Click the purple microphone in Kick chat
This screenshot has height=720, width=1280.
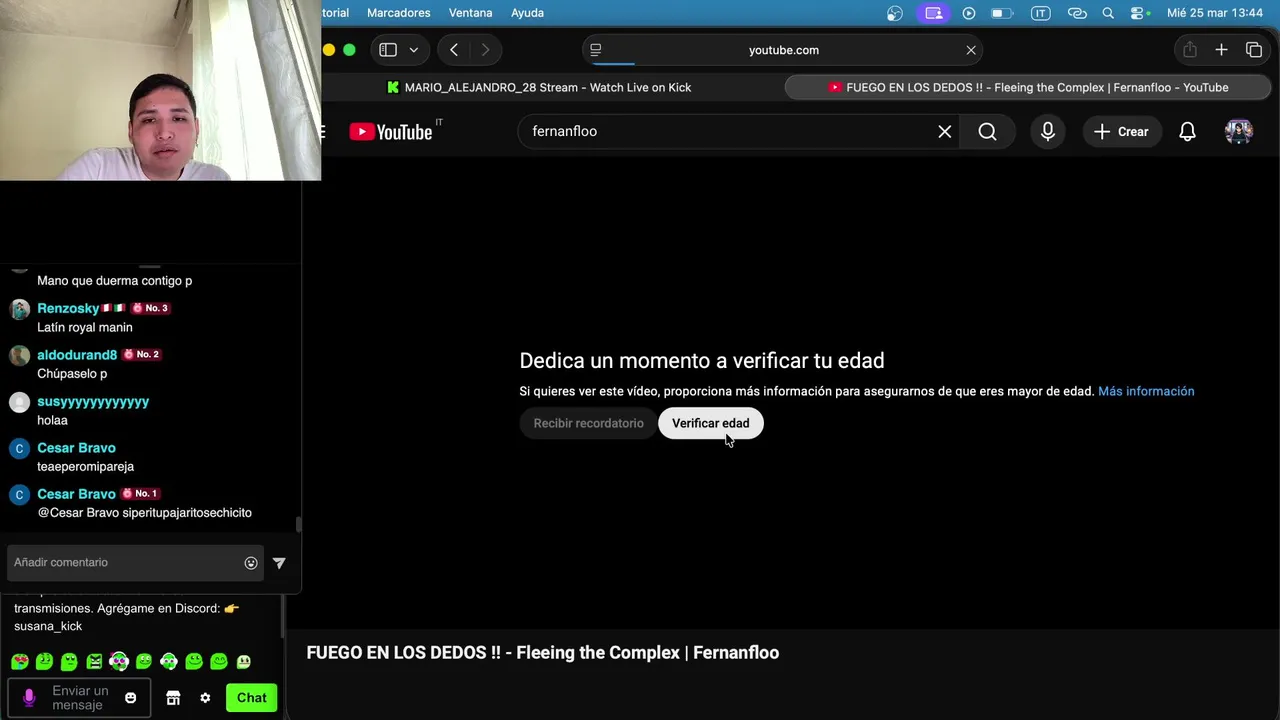[29, 697]
